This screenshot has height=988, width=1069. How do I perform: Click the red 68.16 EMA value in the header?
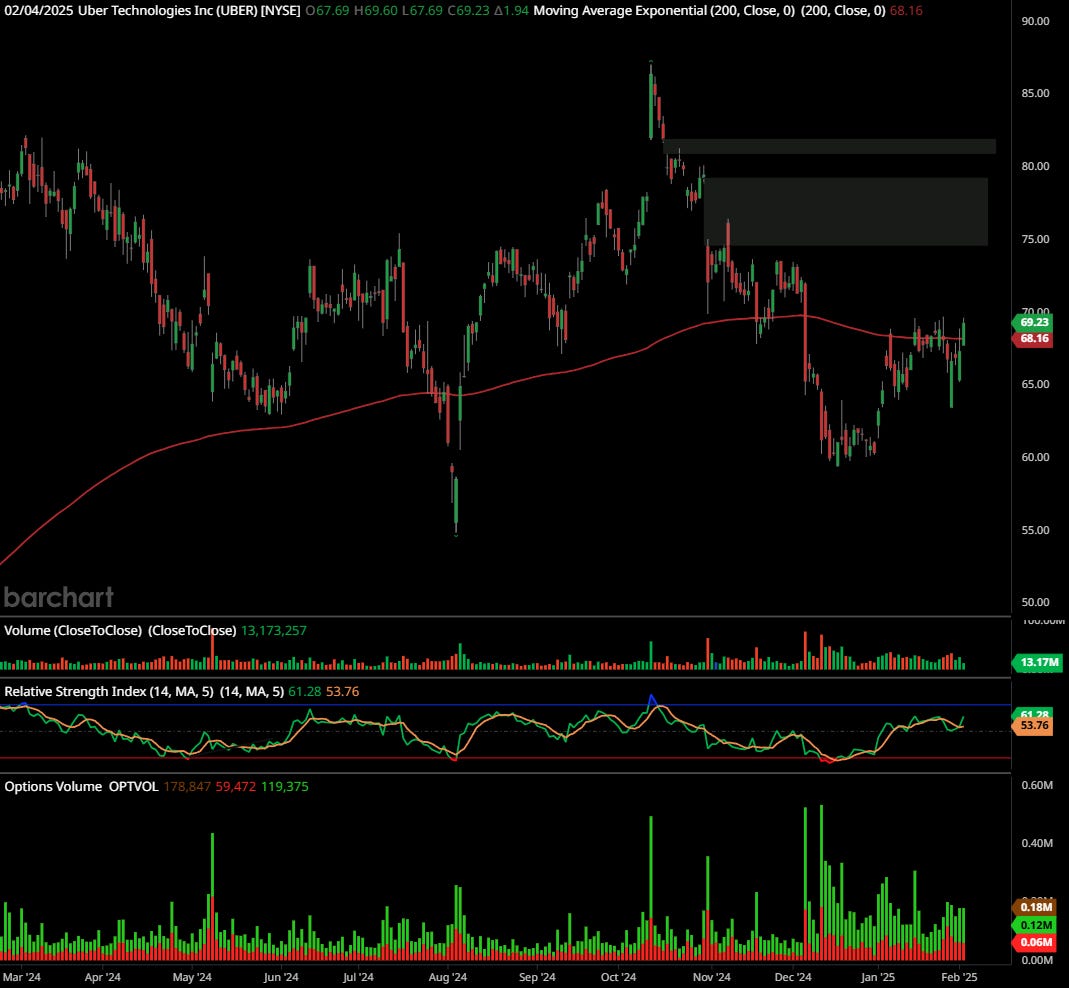coord(906,11)
